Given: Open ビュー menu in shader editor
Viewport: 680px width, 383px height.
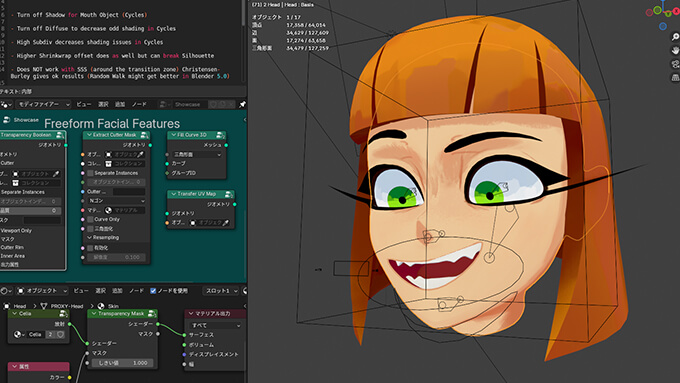Looking at the screenshot, I should point(81,291).
